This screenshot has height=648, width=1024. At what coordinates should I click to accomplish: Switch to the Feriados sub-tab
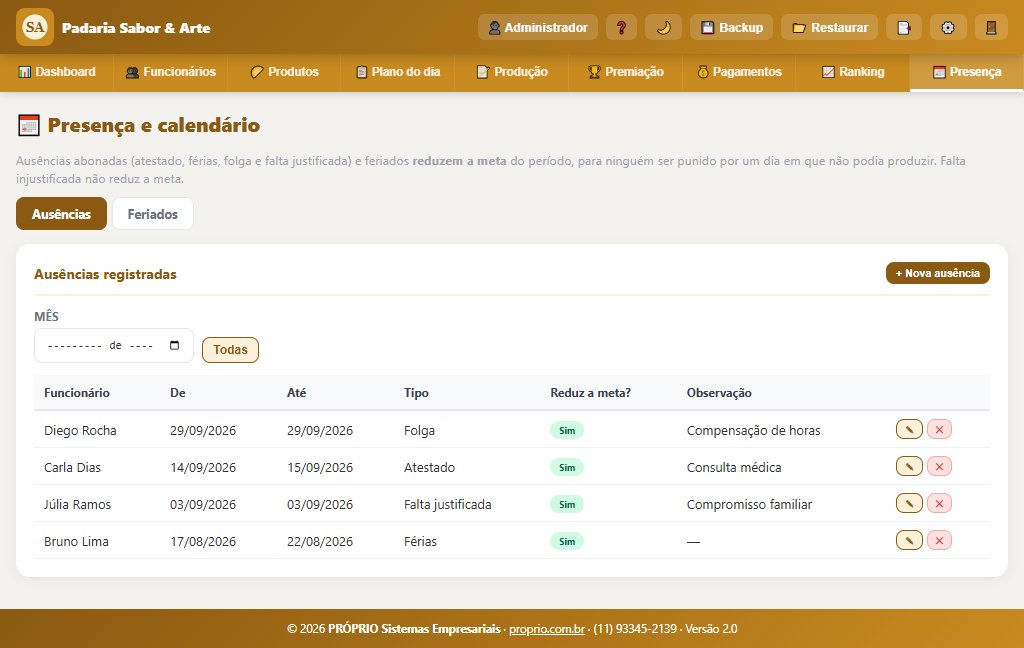(x=153, y=214)
